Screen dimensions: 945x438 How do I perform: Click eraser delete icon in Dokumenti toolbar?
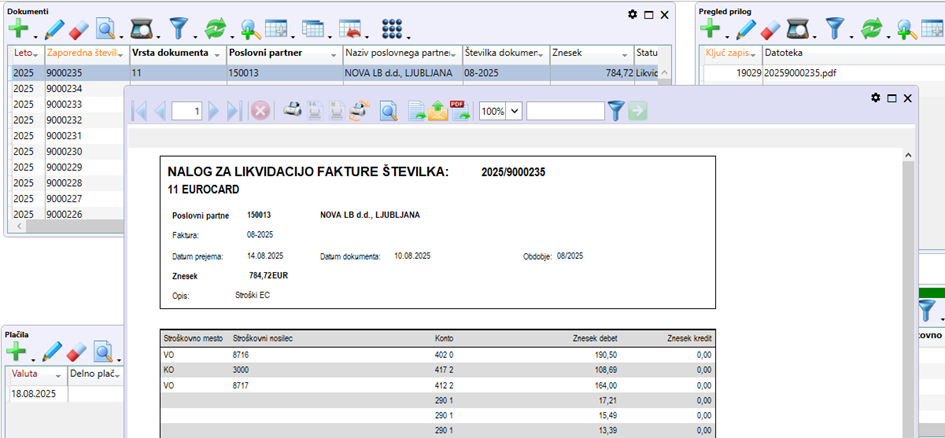tap(78, 29)
